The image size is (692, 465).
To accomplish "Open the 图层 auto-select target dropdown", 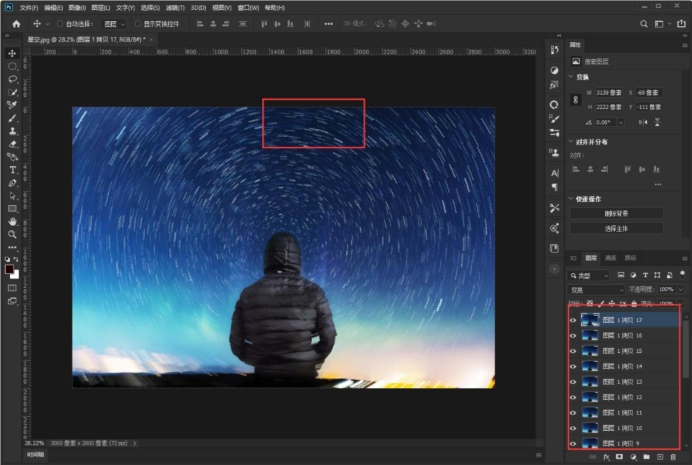I will (114, 24).
